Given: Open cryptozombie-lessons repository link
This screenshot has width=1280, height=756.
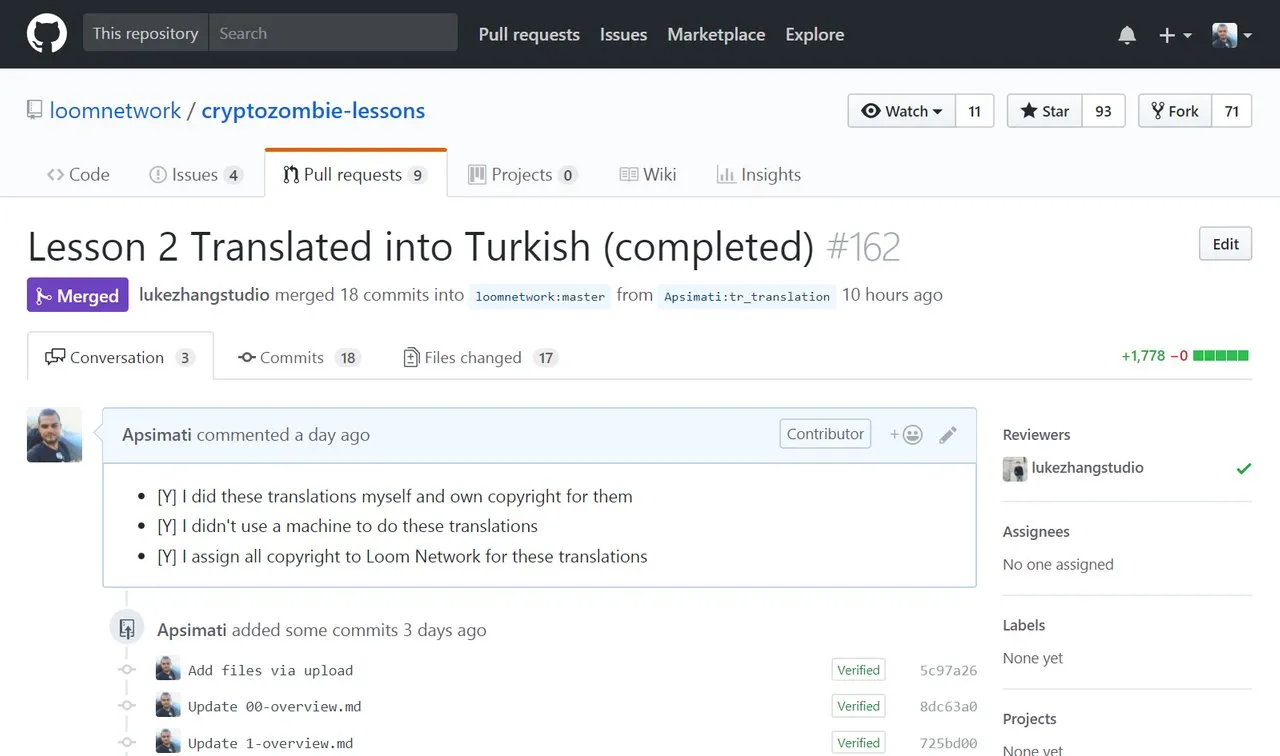Looking at the screenshot, I should [x=313, y=111].
